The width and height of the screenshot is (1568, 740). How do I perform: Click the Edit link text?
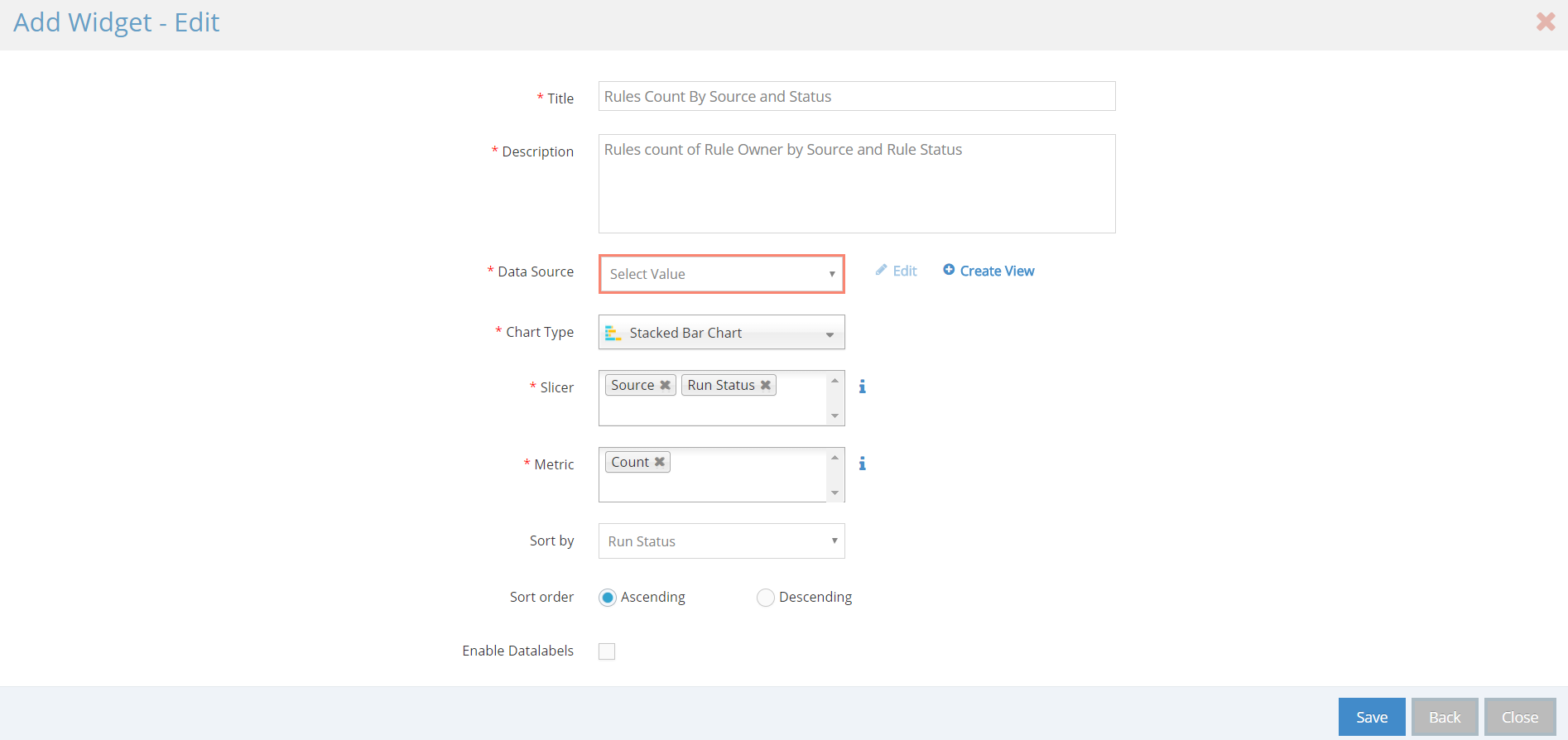coord(905,271)
